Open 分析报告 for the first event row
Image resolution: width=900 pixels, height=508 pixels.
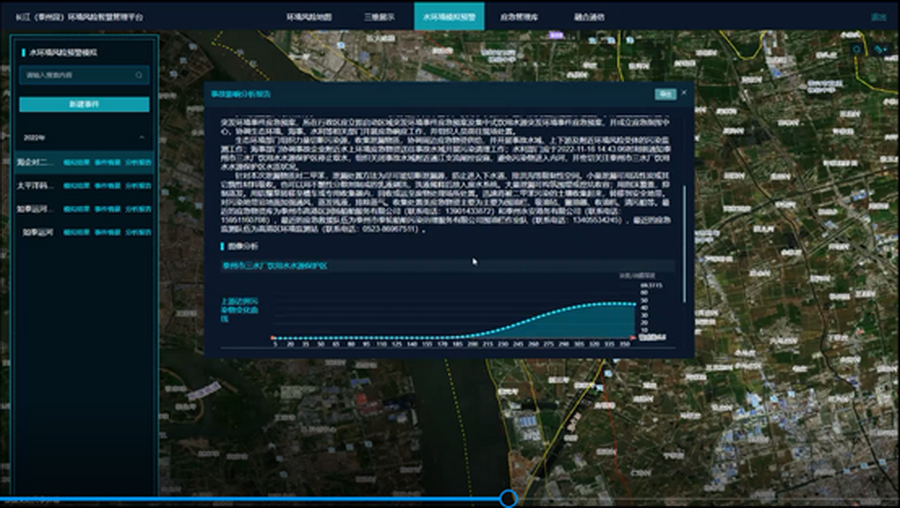pyautogui.click(x=139, y=160)
